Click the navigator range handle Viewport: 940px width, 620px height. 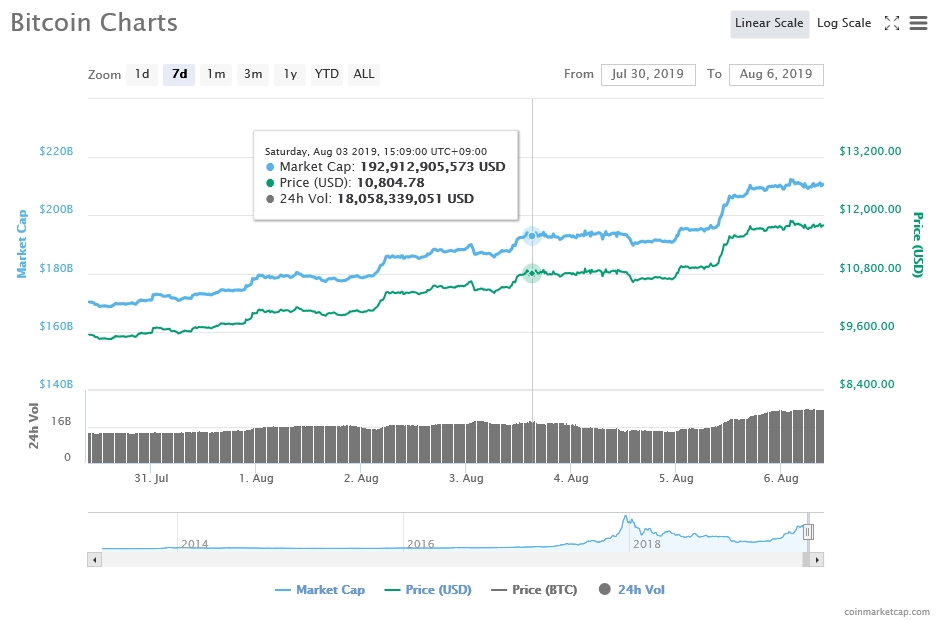808,532
